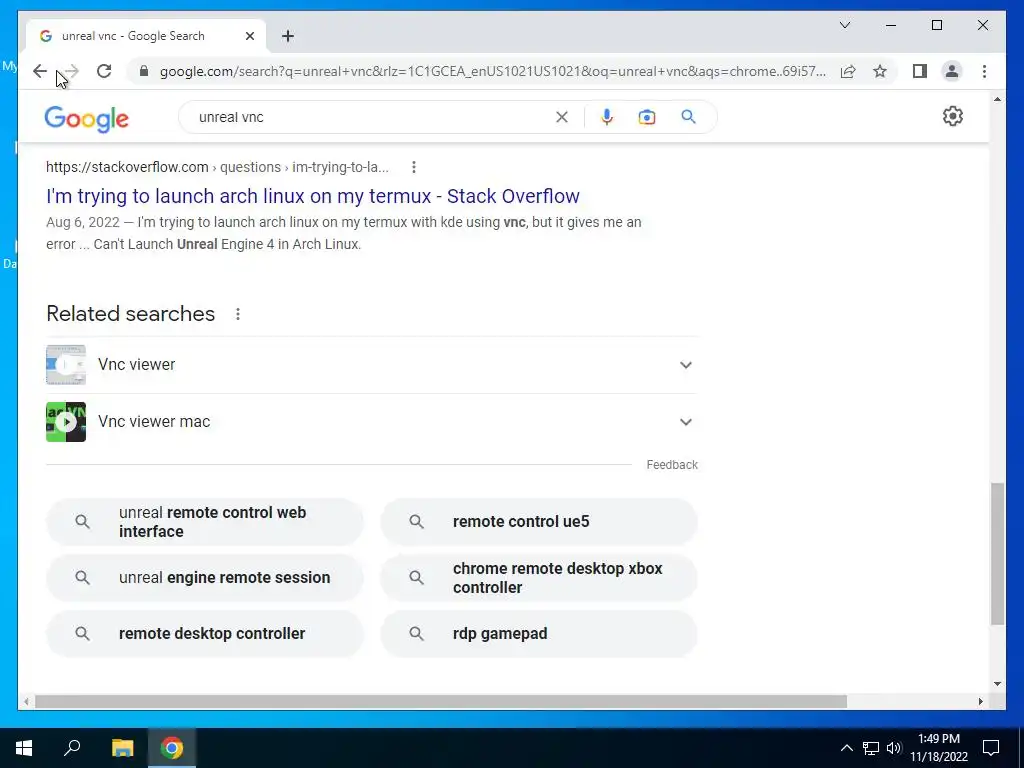1024x768 pixels.
Task: Click the scroll-down arrow of vertical scrollbar
Action: pyautogui.click(x=997, y=684)
